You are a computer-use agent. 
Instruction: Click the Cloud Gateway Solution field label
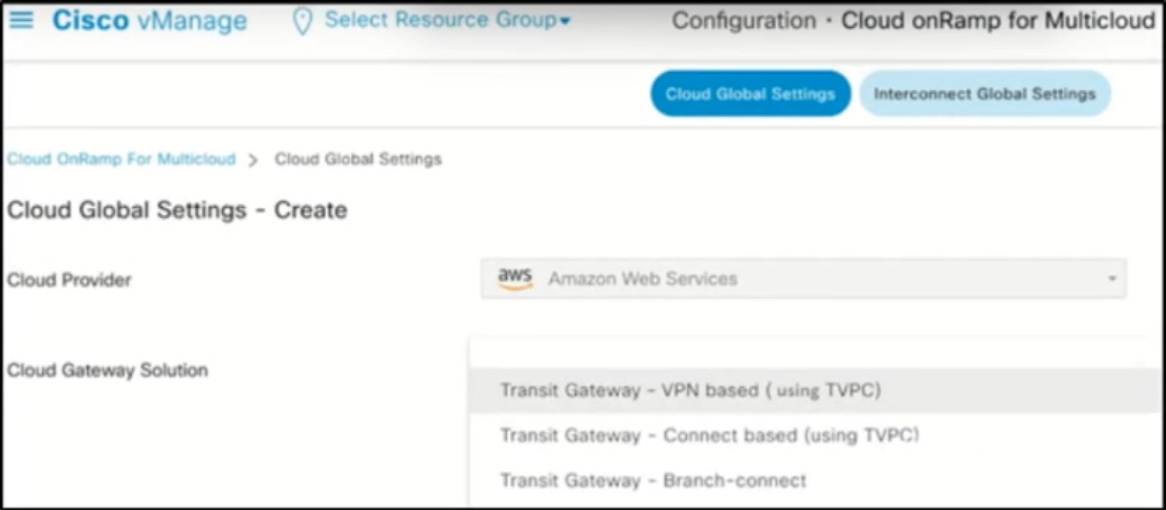pyautogui.click(x=107, y=370)
